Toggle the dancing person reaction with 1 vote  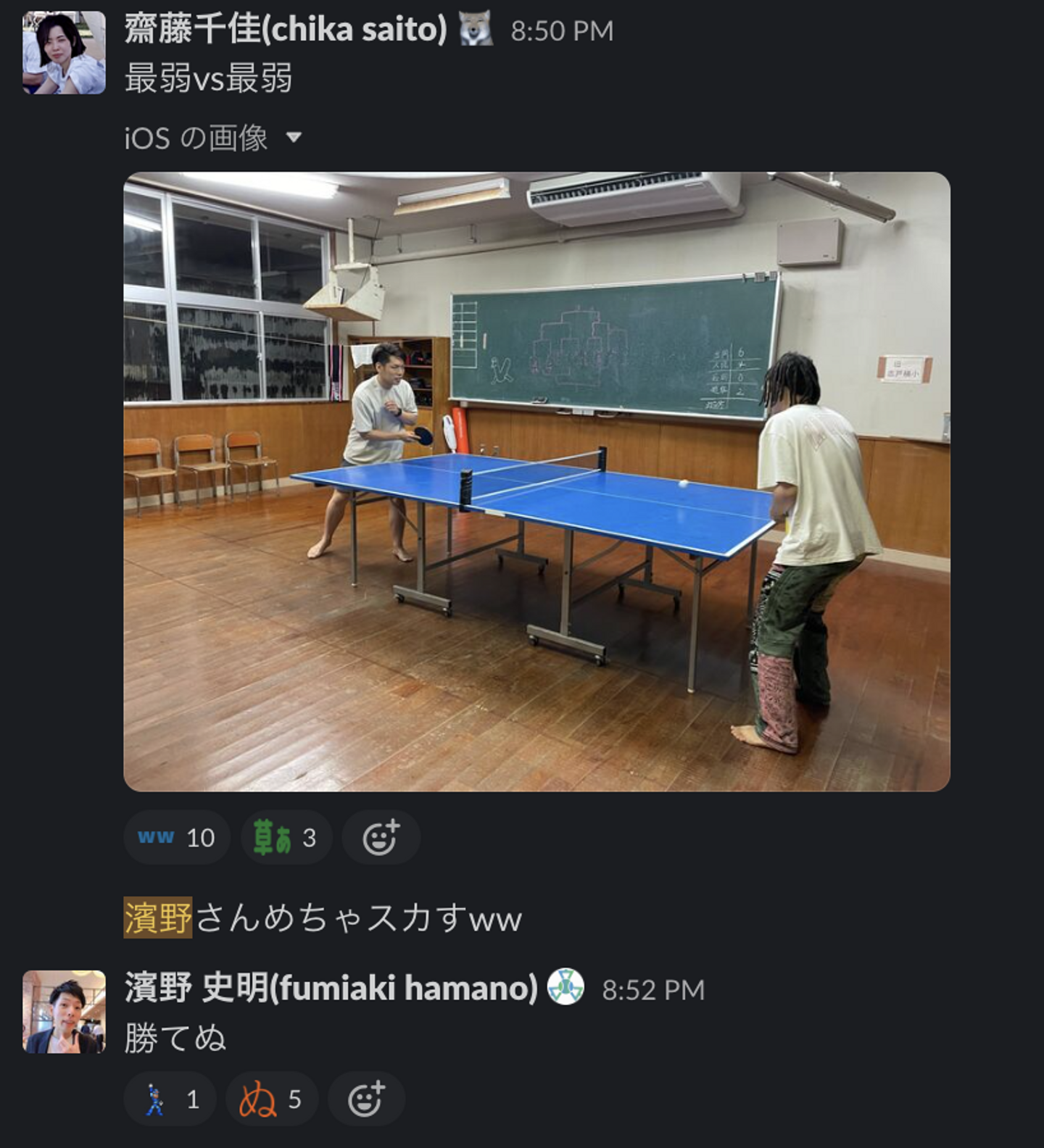tap(170, 1099)
